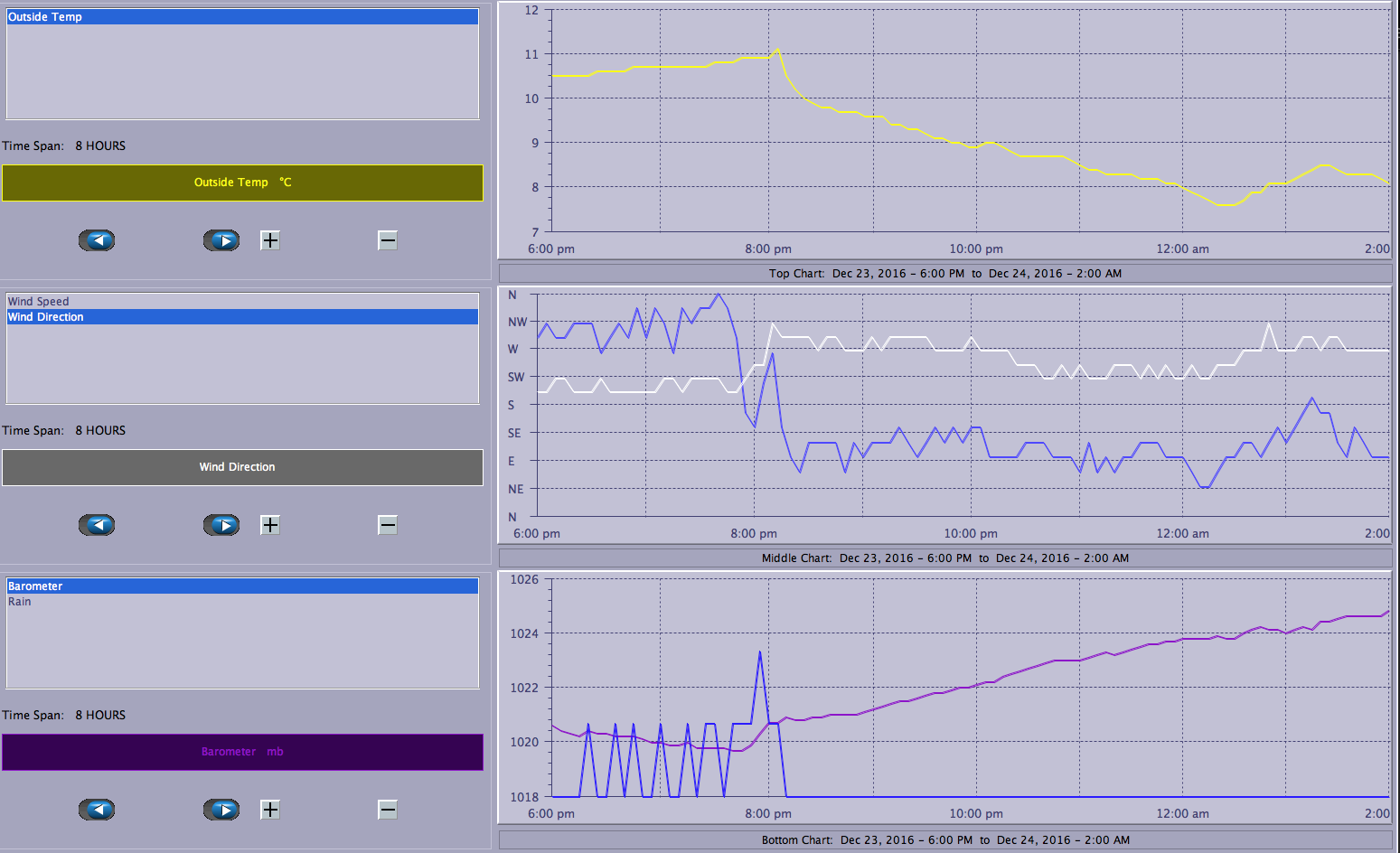Click the top chart forward arrow icon
The height and width of the screenshot is (853, 1400).
[221, 240]
